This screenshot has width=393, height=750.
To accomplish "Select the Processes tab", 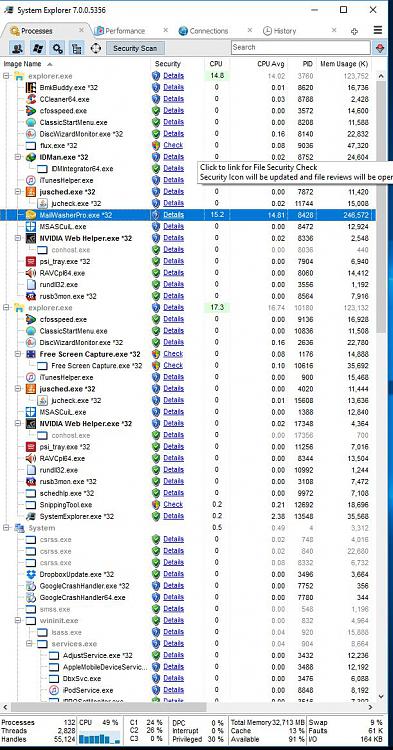I will point(37,31).
